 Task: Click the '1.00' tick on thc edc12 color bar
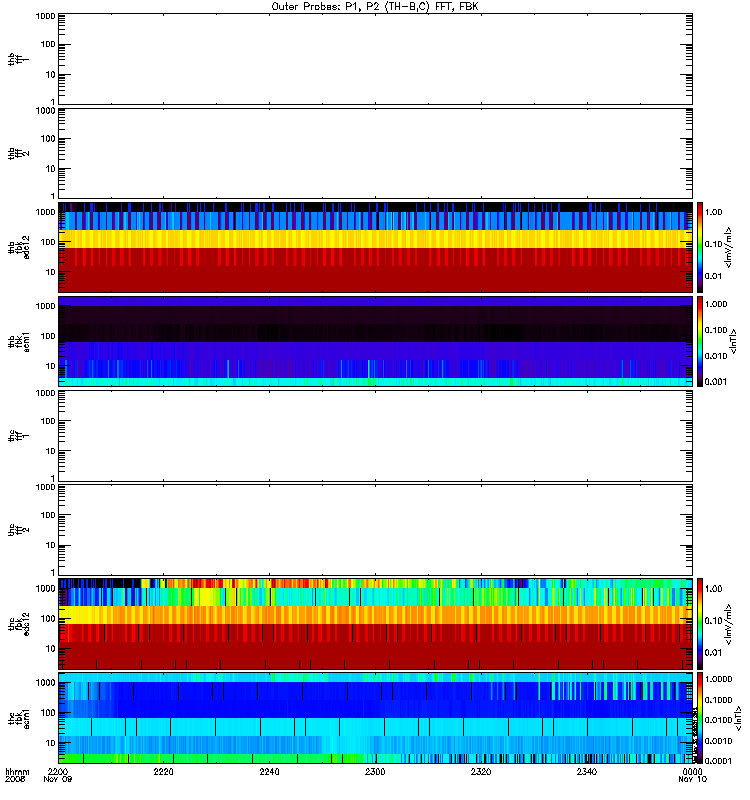(x=714, y=588)
